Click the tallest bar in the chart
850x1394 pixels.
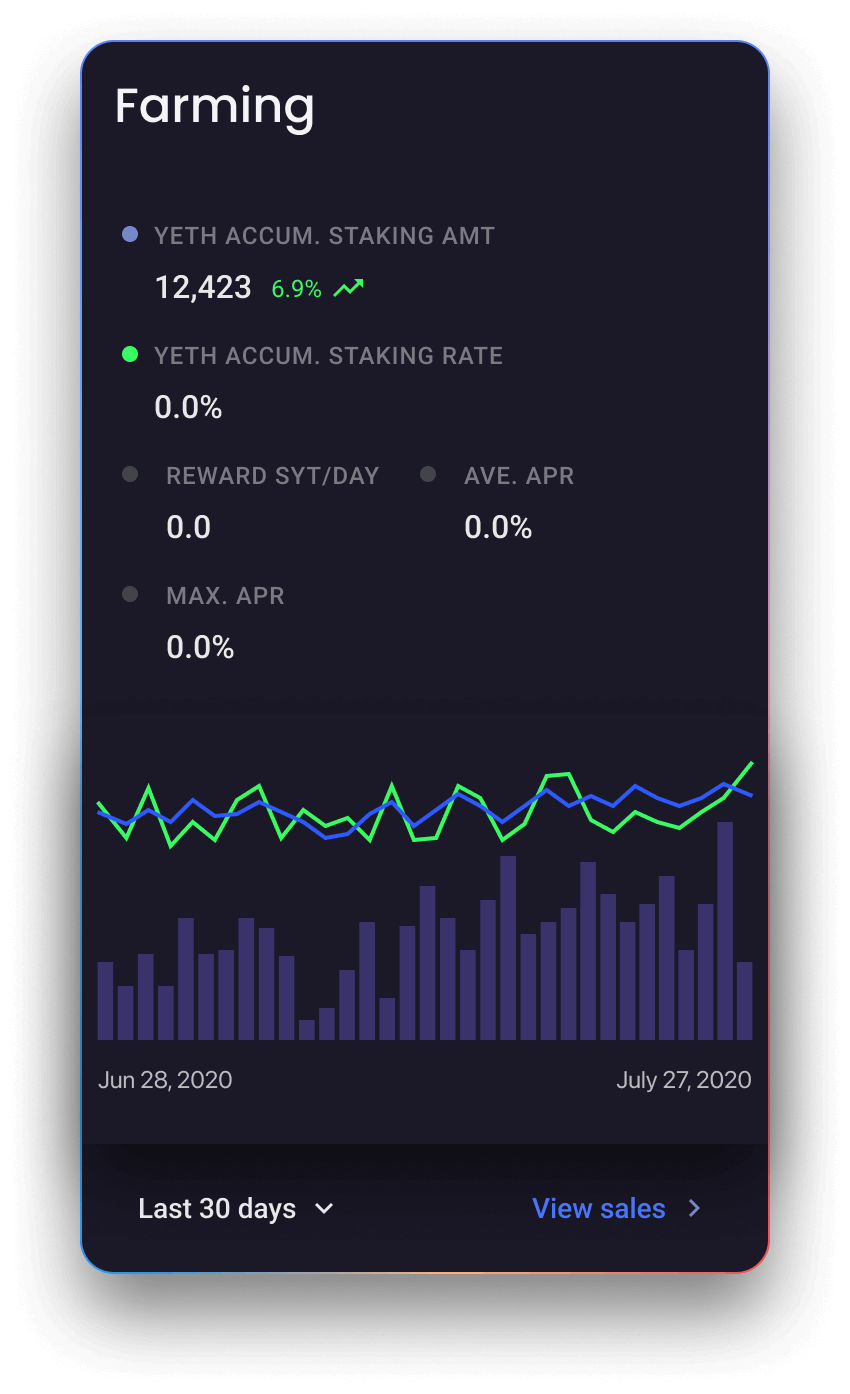point(725,930)
